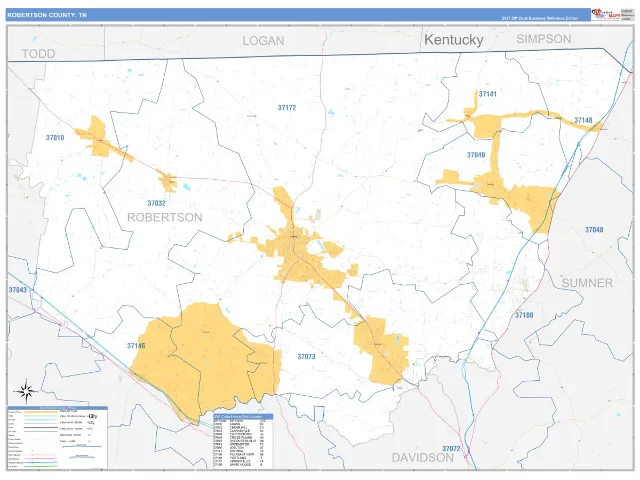The image size is (640, 480).
Task: Click the 'ROBERTSON' county name label
Action: tap(165, 217)
